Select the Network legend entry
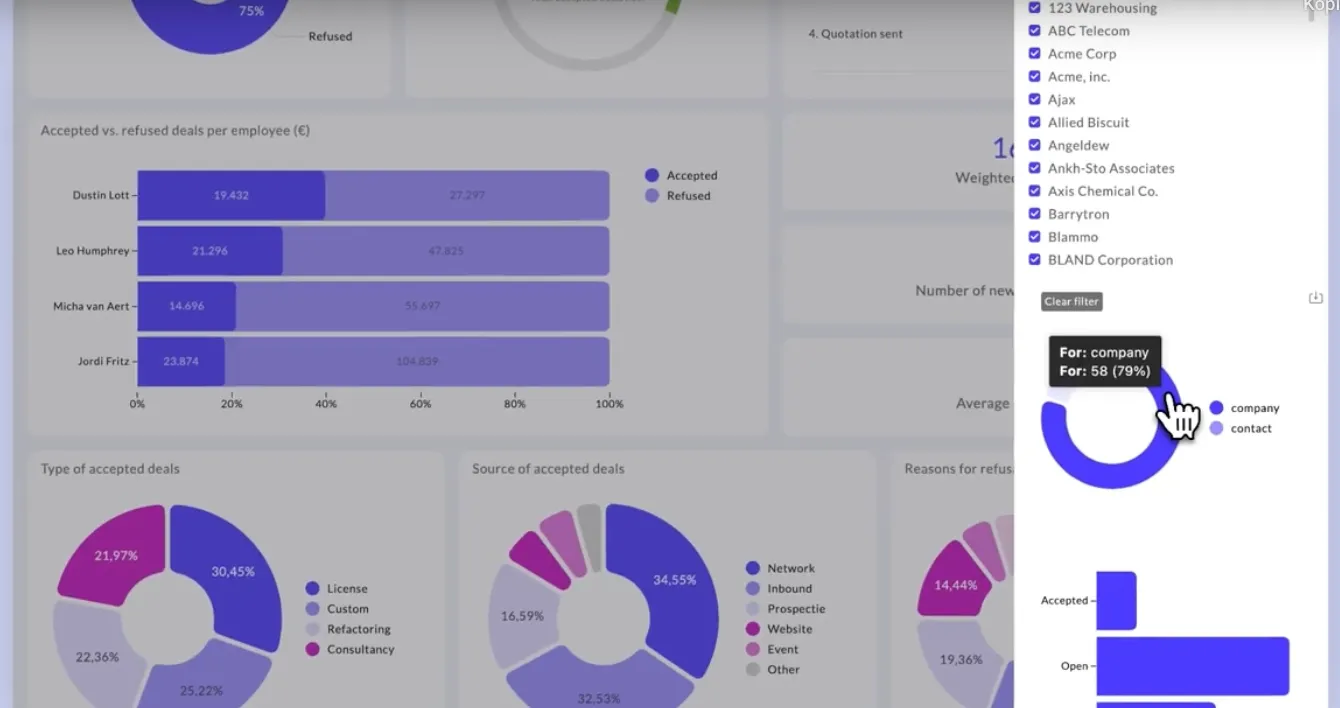This screenshot has height=708, width=1340. [780, 568]
